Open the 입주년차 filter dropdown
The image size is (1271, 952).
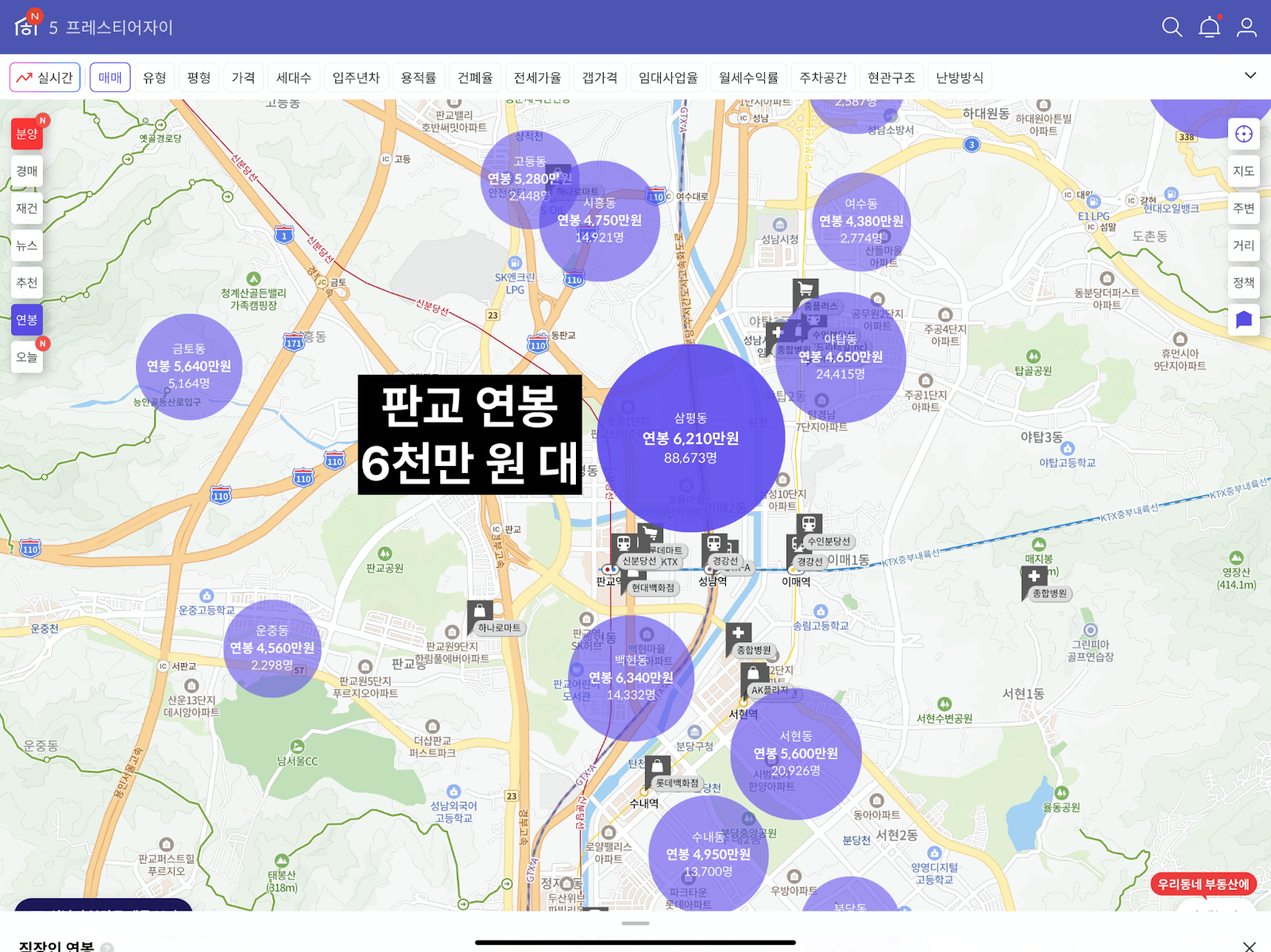point(356,77)
